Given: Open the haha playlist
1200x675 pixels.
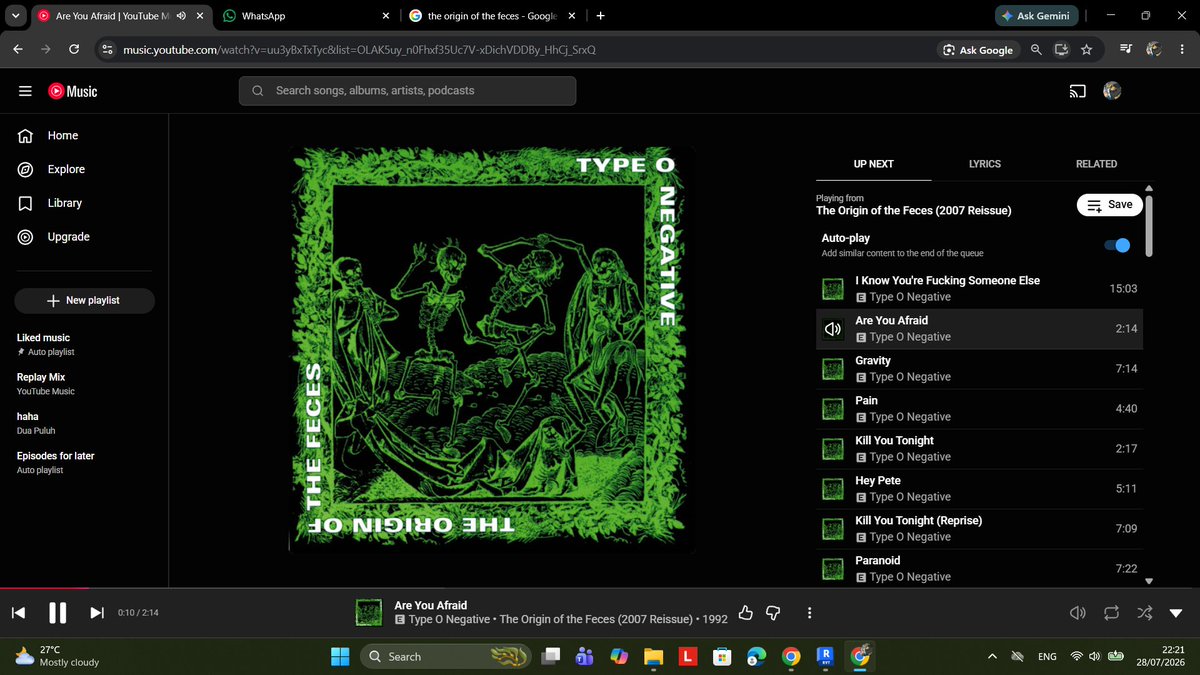Looking at the screenshot, I should coord(85,423).
